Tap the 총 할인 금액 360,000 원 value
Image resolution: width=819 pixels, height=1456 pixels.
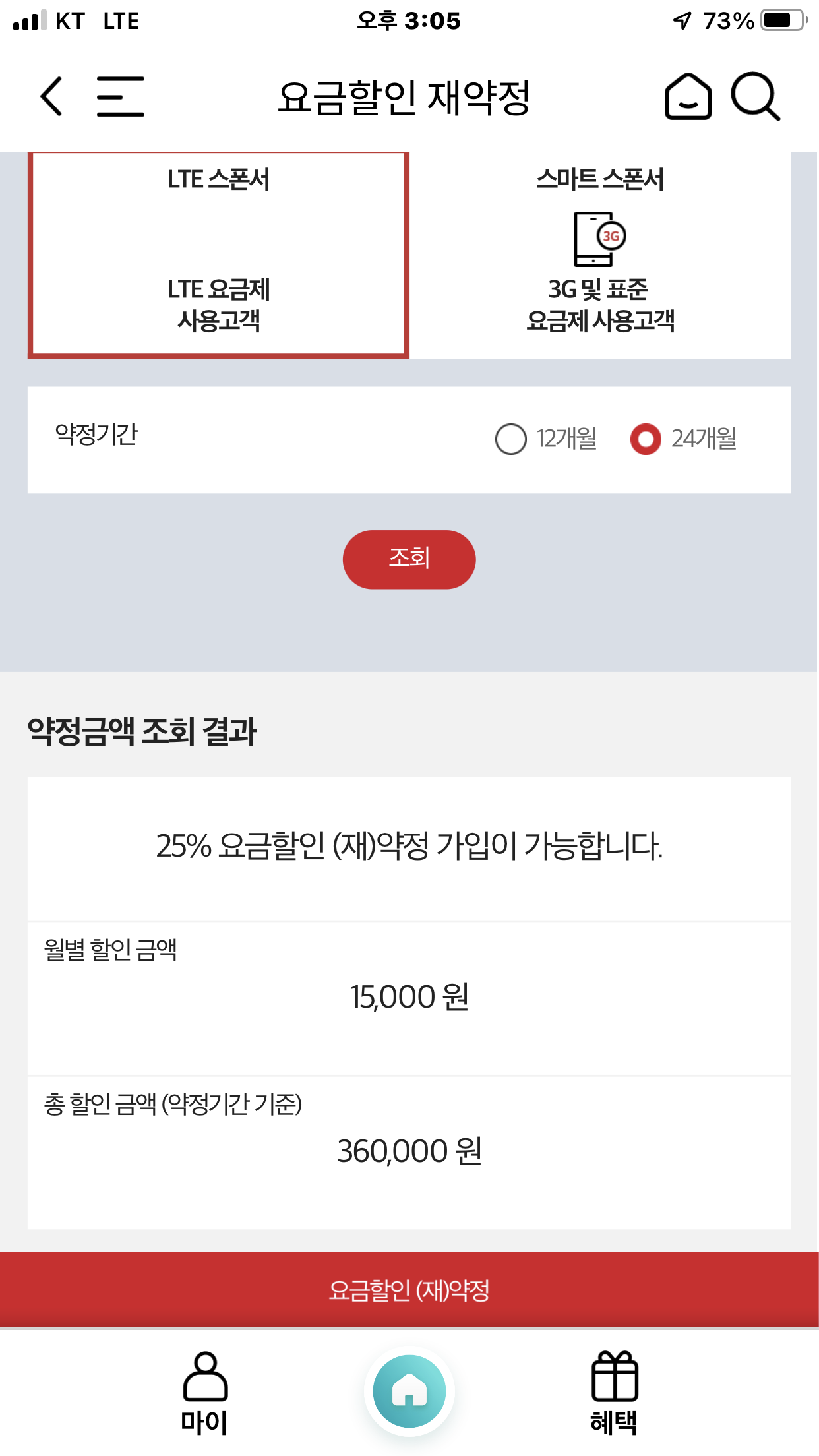click(x=409, y=1151)
